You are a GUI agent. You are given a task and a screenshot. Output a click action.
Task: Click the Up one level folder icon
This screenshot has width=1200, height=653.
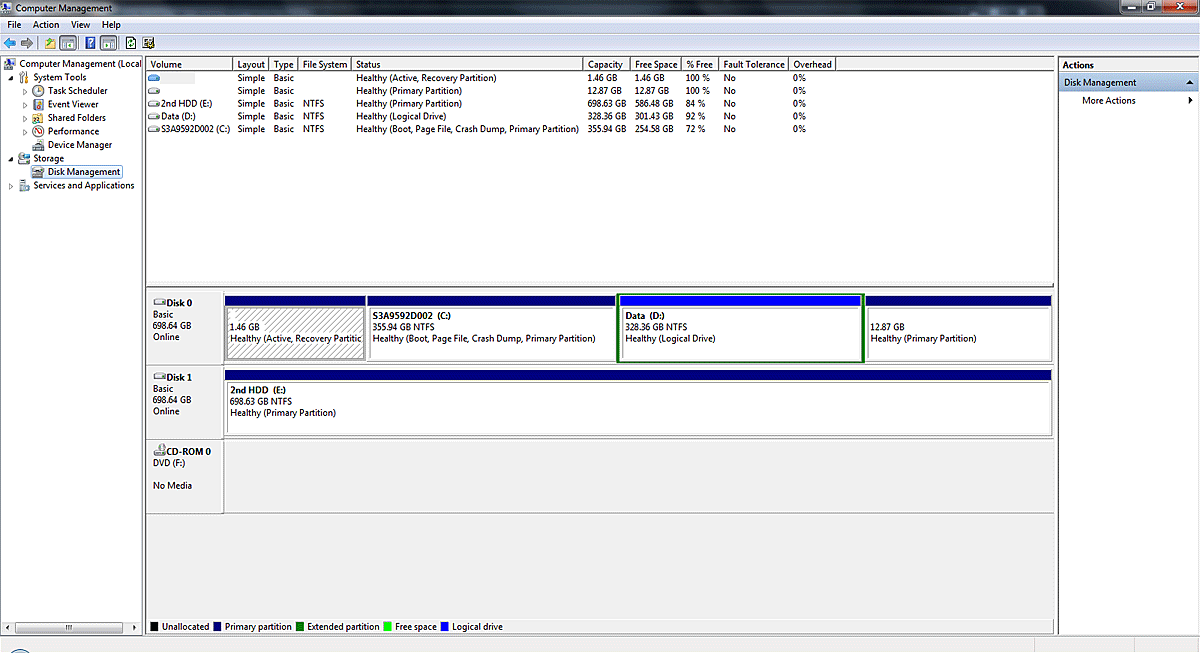point(50,43)
